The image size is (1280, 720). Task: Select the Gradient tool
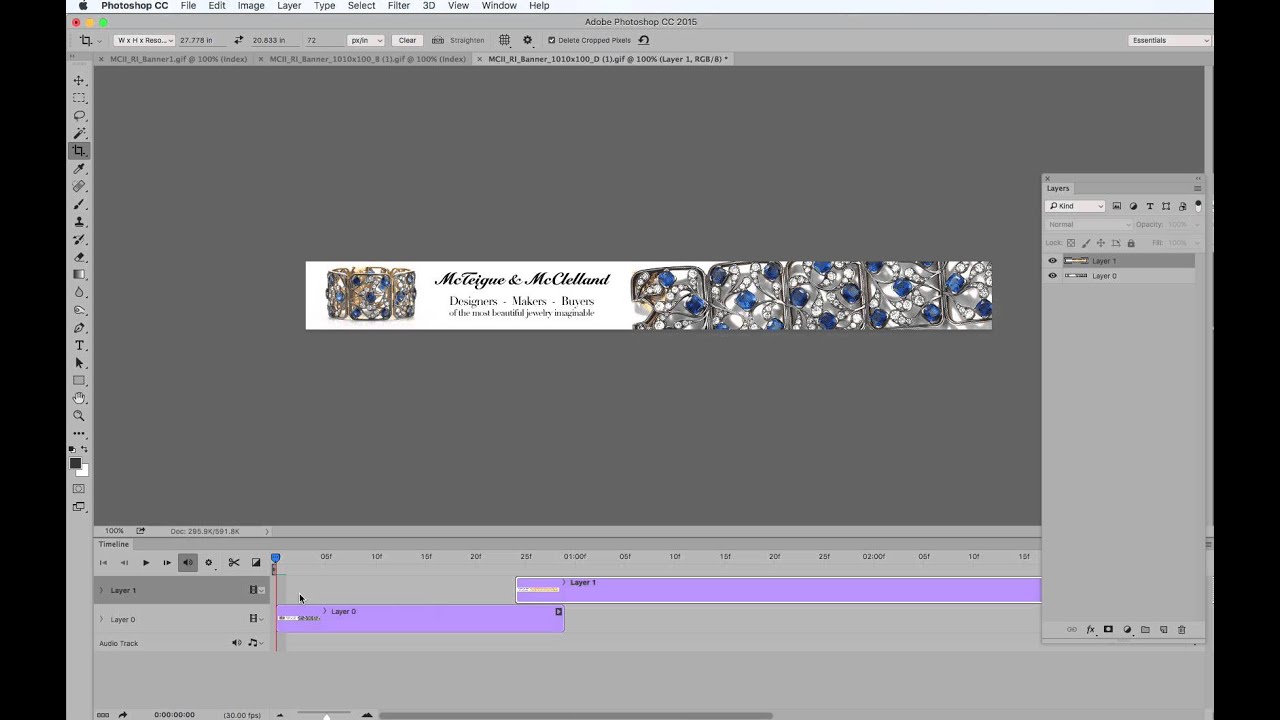tap(79, 275)
